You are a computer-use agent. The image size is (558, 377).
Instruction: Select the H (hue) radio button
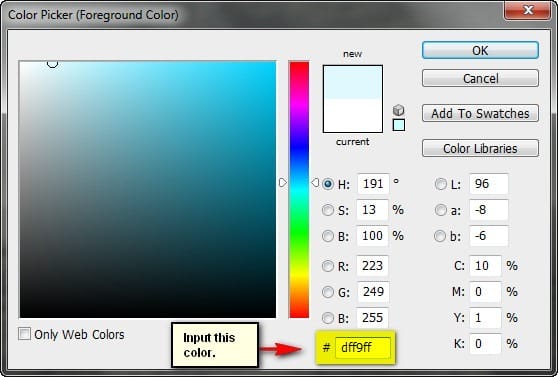point(328,184)
